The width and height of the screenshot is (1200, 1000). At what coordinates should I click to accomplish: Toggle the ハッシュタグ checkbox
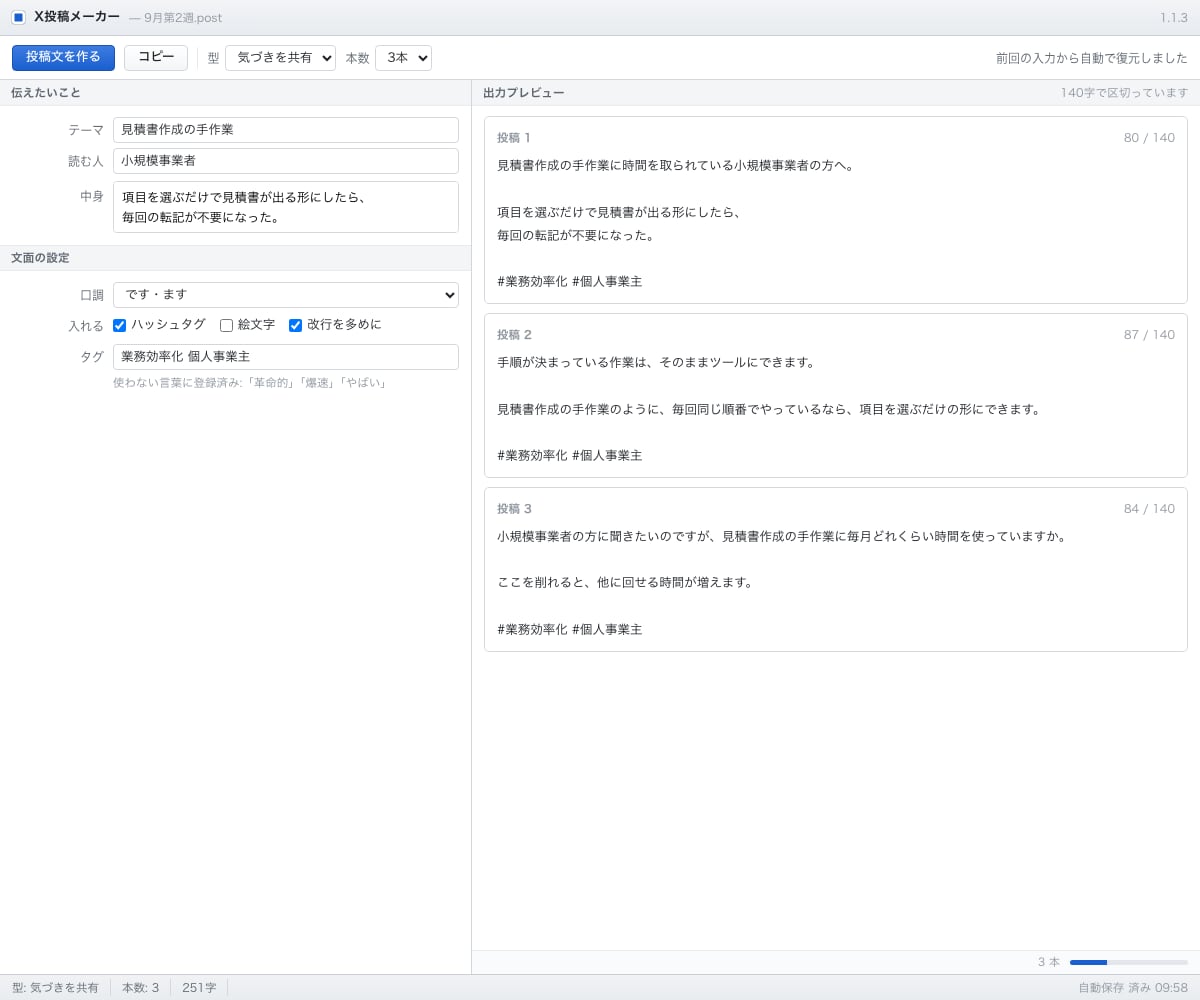click(120, 325)
